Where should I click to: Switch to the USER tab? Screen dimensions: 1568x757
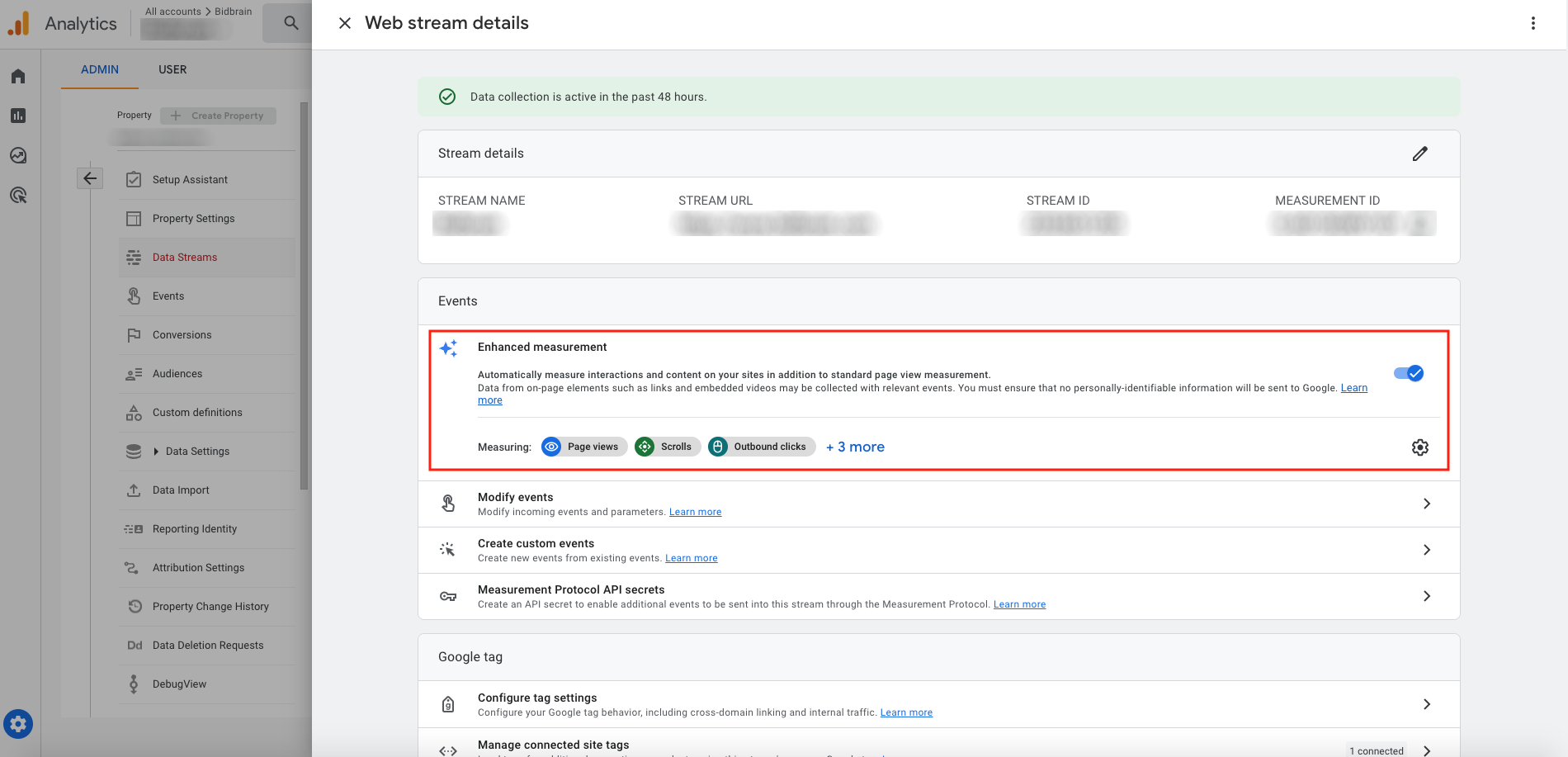172,69
